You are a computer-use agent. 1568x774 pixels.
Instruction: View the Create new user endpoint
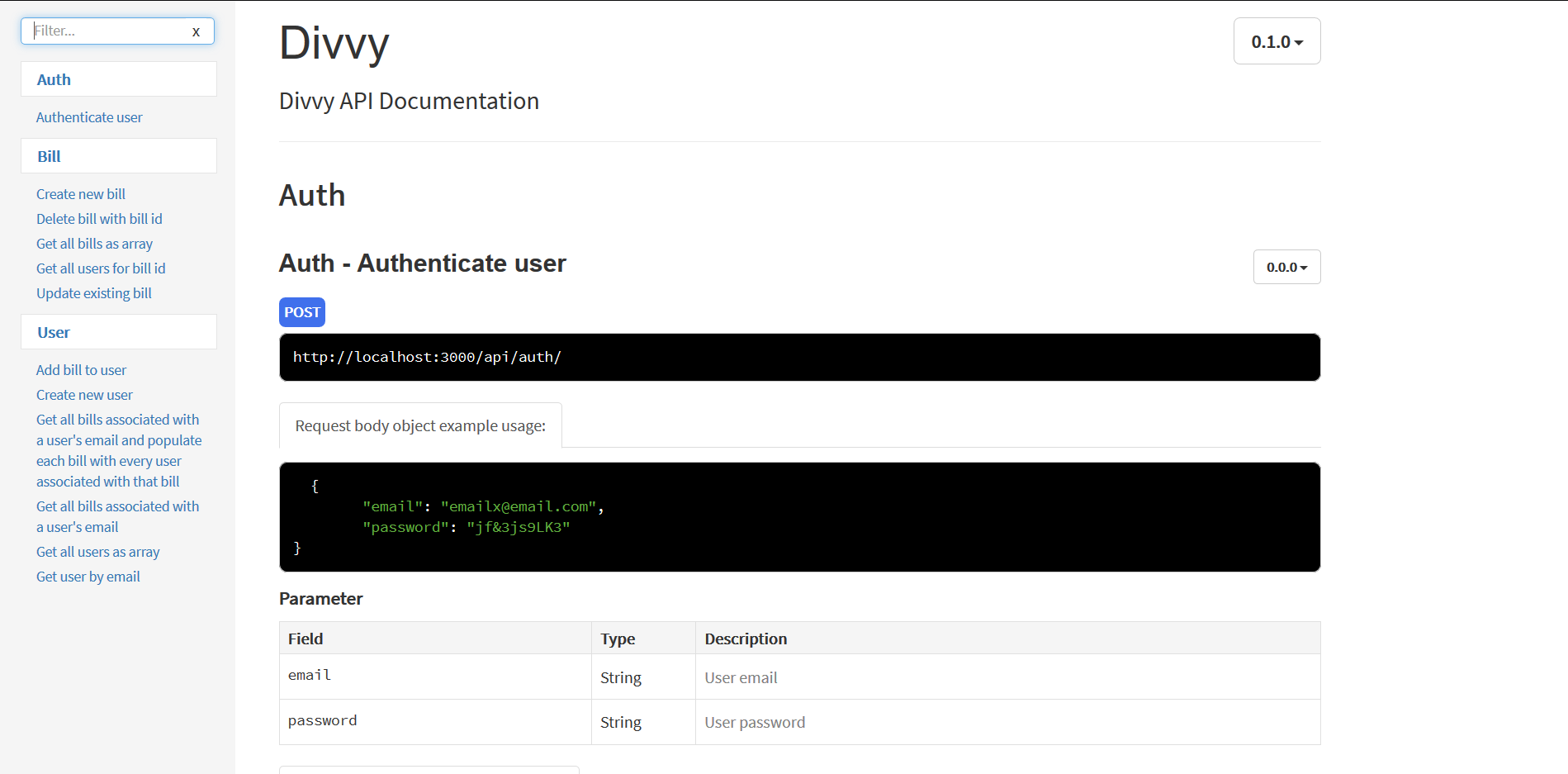tap(84, 394)
